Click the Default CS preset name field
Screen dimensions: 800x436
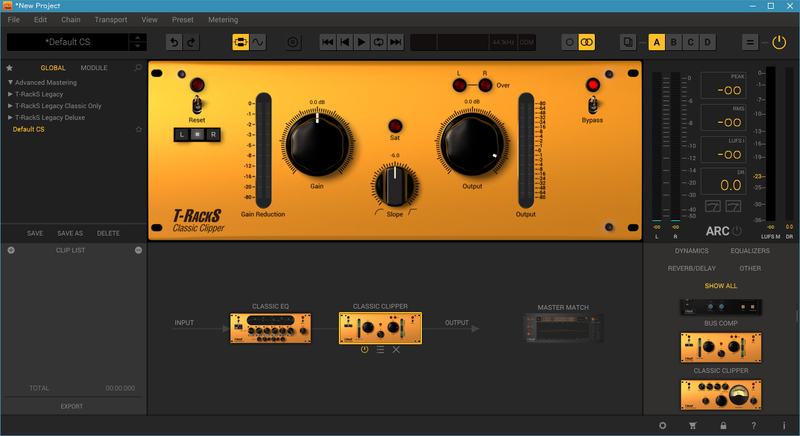[67, 42]
